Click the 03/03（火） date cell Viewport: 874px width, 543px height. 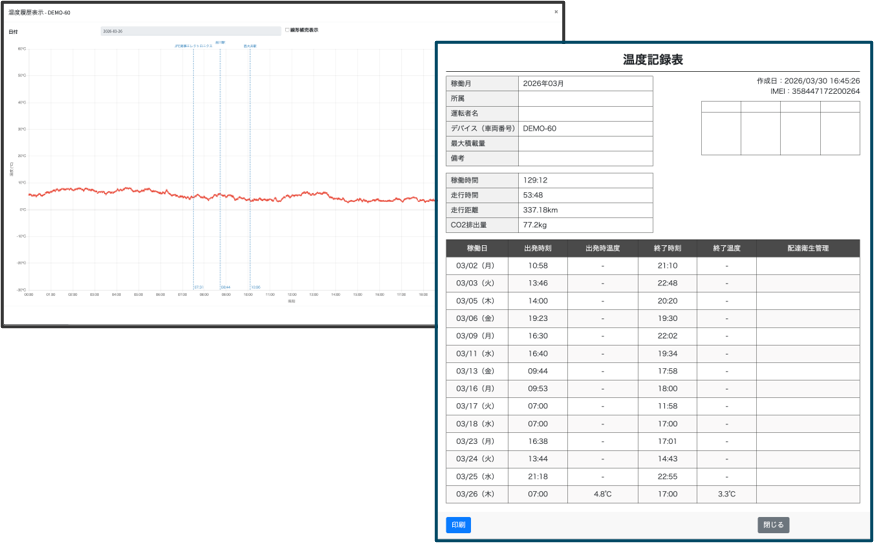[477, 283]
